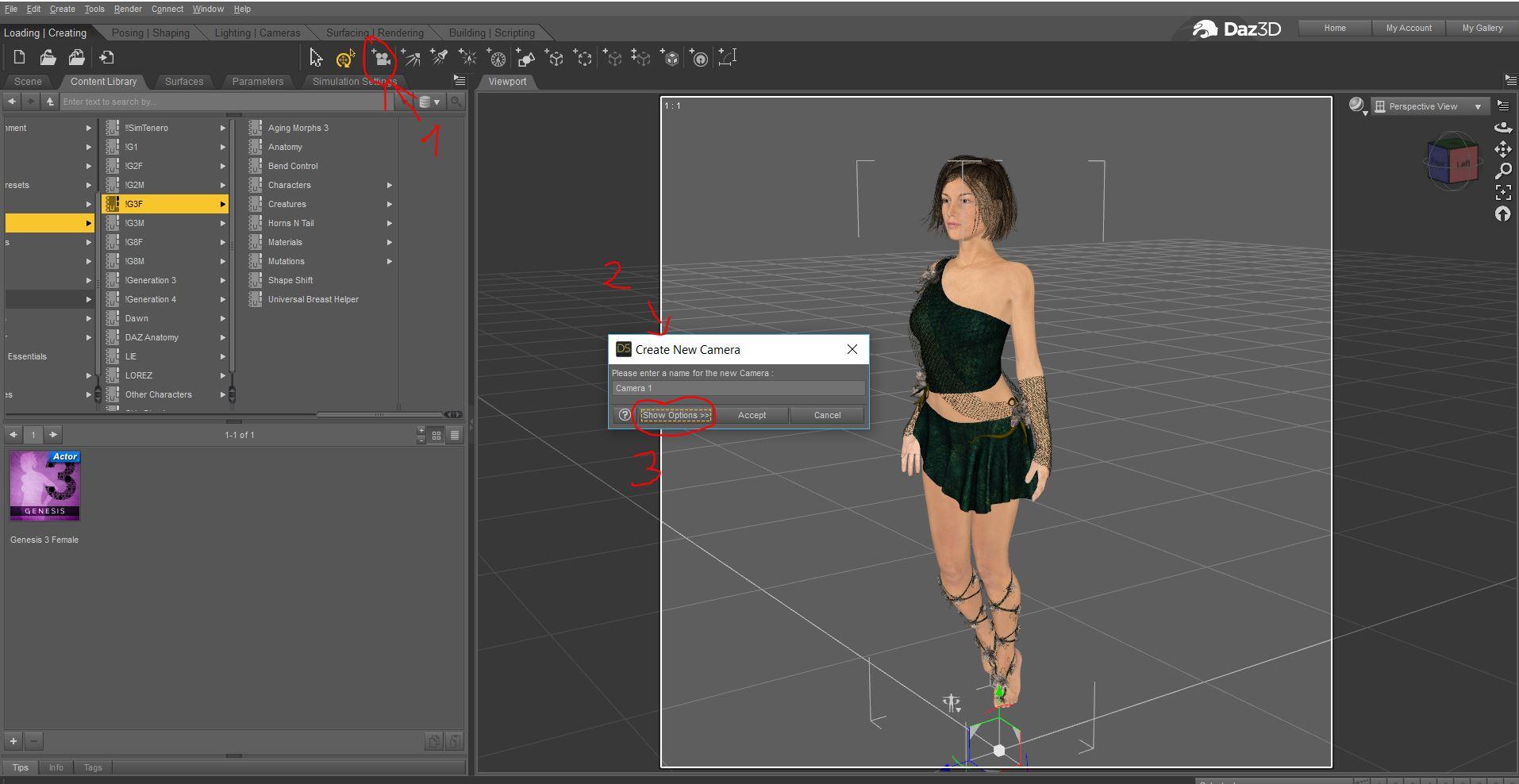The height and width of the screenshot is (784, 1519).
Task: Click the viewport Zoom magnifier icon
Action: [x=1502, y=171]
